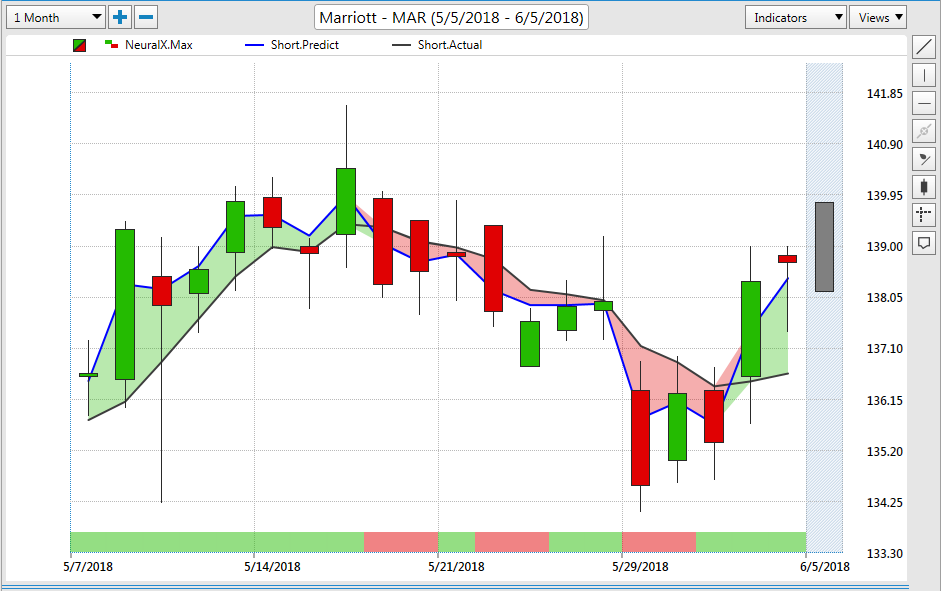The height and width of the screenshot is (591, 941).
Task: Pick the freehand drawing tool
Action: [x=923, y=158]
